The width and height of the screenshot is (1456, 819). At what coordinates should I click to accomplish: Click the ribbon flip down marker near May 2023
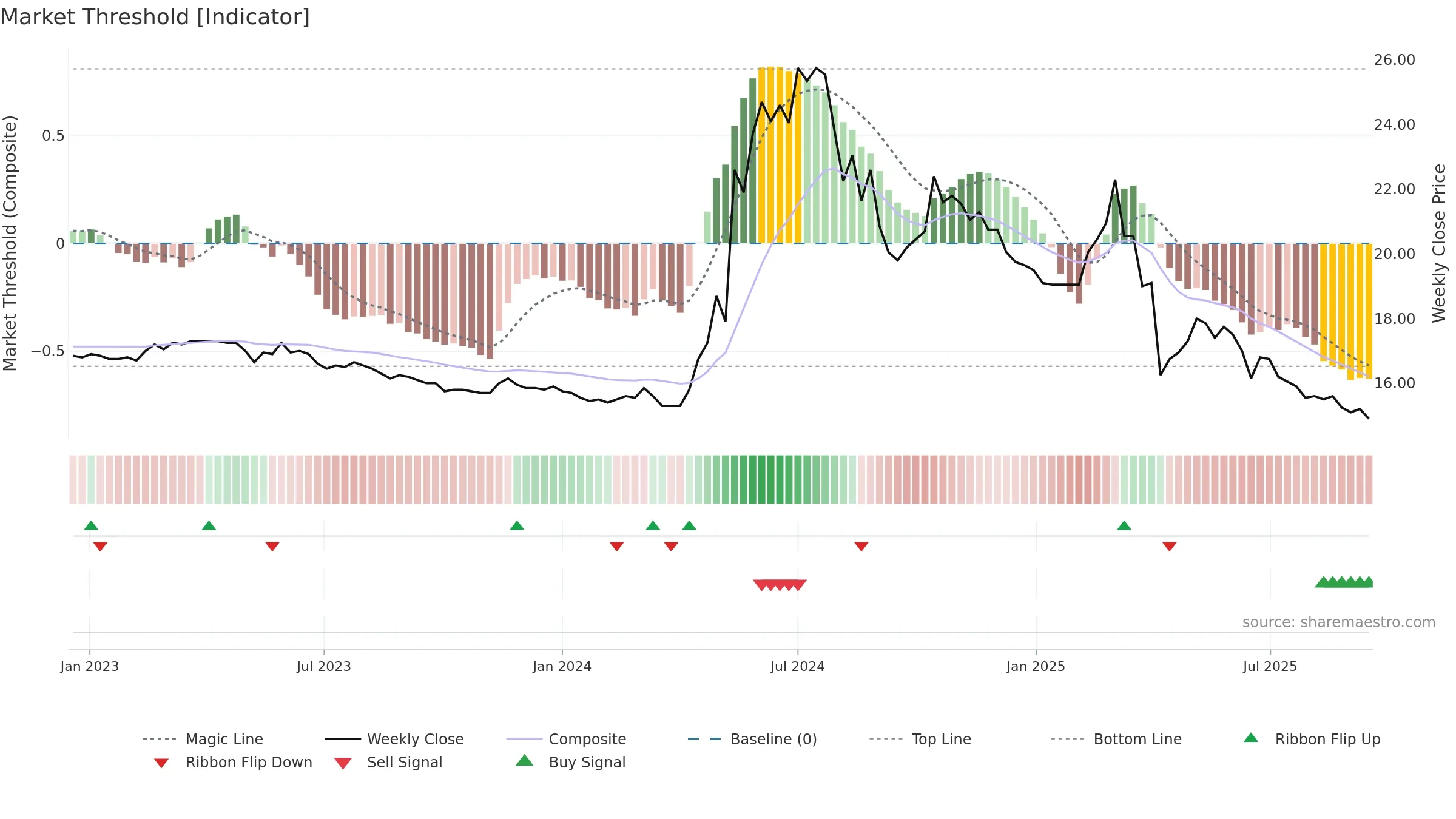pos(272,547)
